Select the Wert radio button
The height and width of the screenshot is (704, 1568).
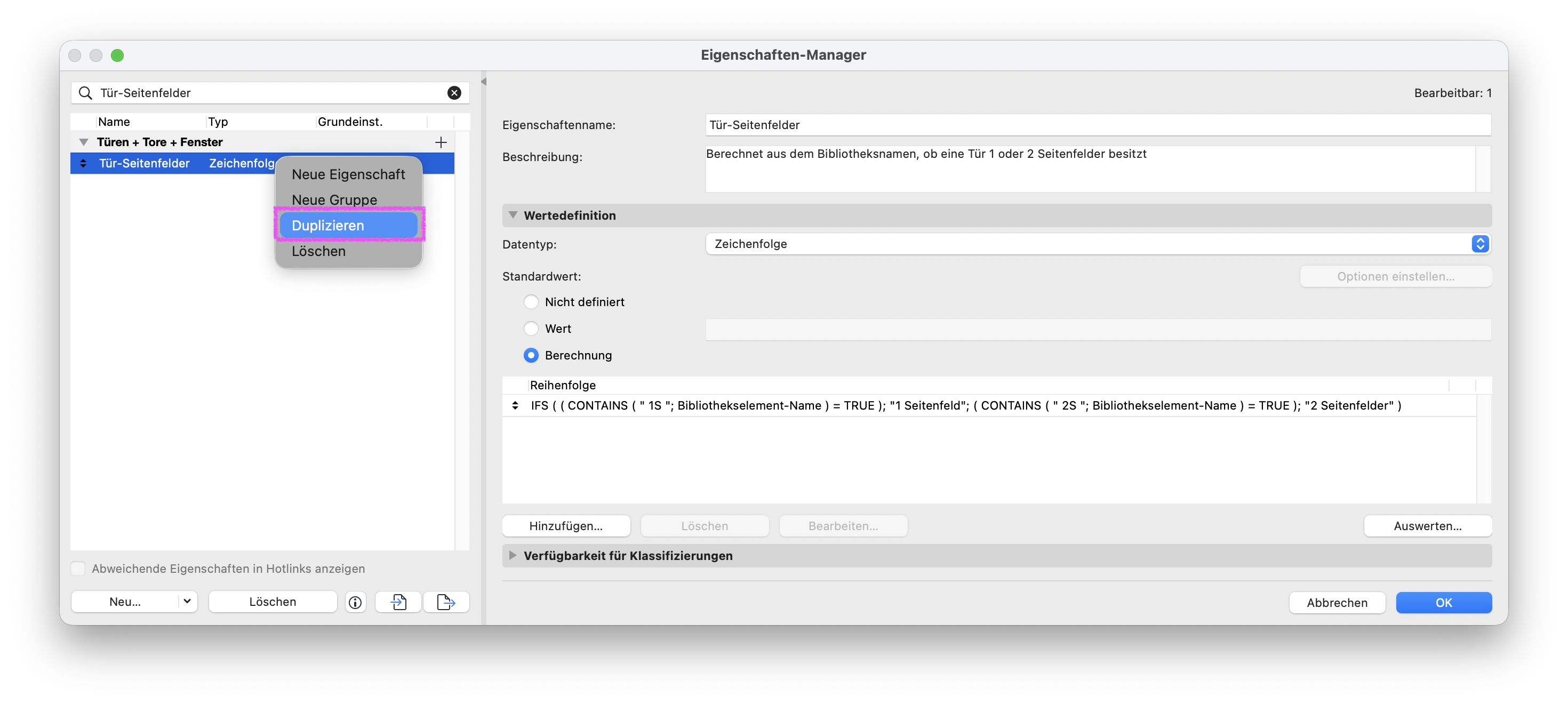(x=531, y=329)
